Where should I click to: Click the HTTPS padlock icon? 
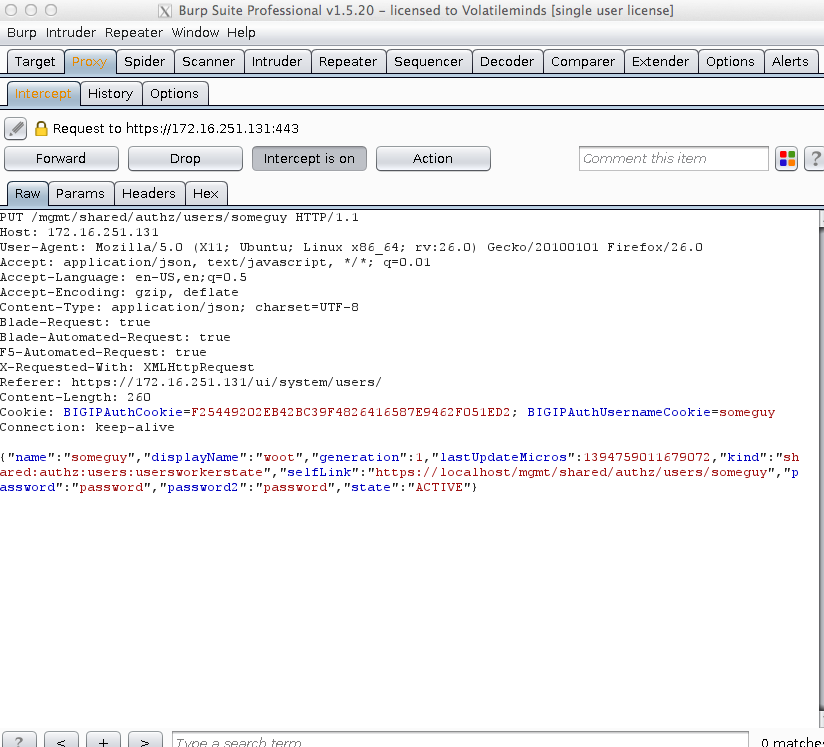click(41, 129)
